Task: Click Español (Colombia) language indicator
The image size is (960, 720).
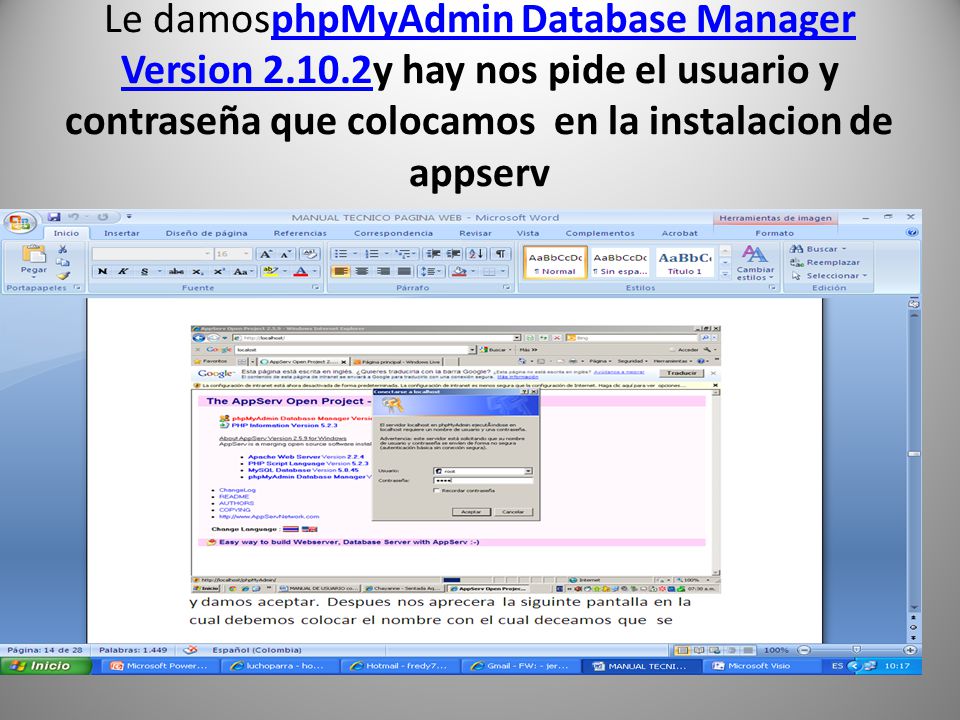Action: pyautogui.click(x=257, y=650)
